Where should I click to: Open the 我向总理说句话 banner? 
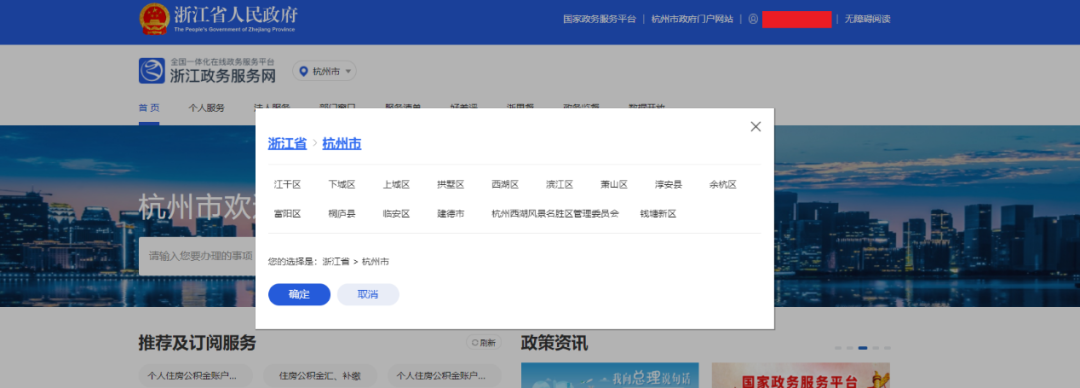[610, 376]
